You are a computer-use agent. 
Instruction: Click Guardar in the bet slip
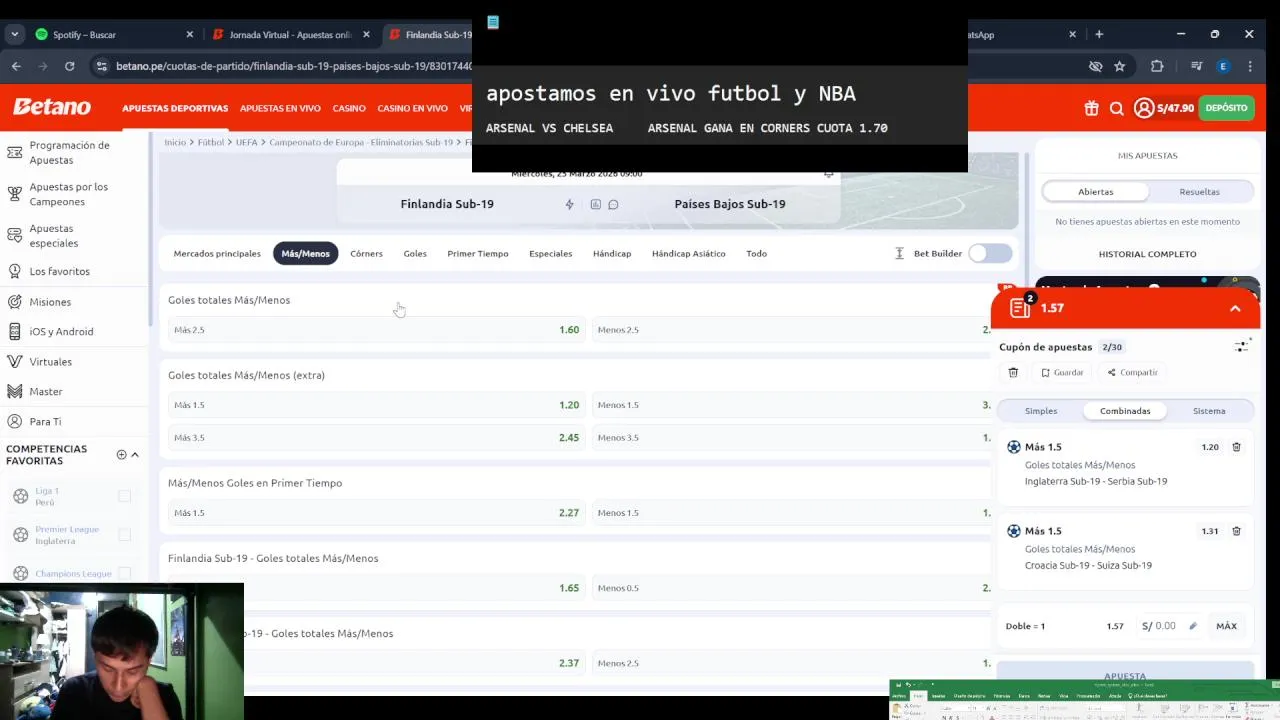tap(1062, 372)
